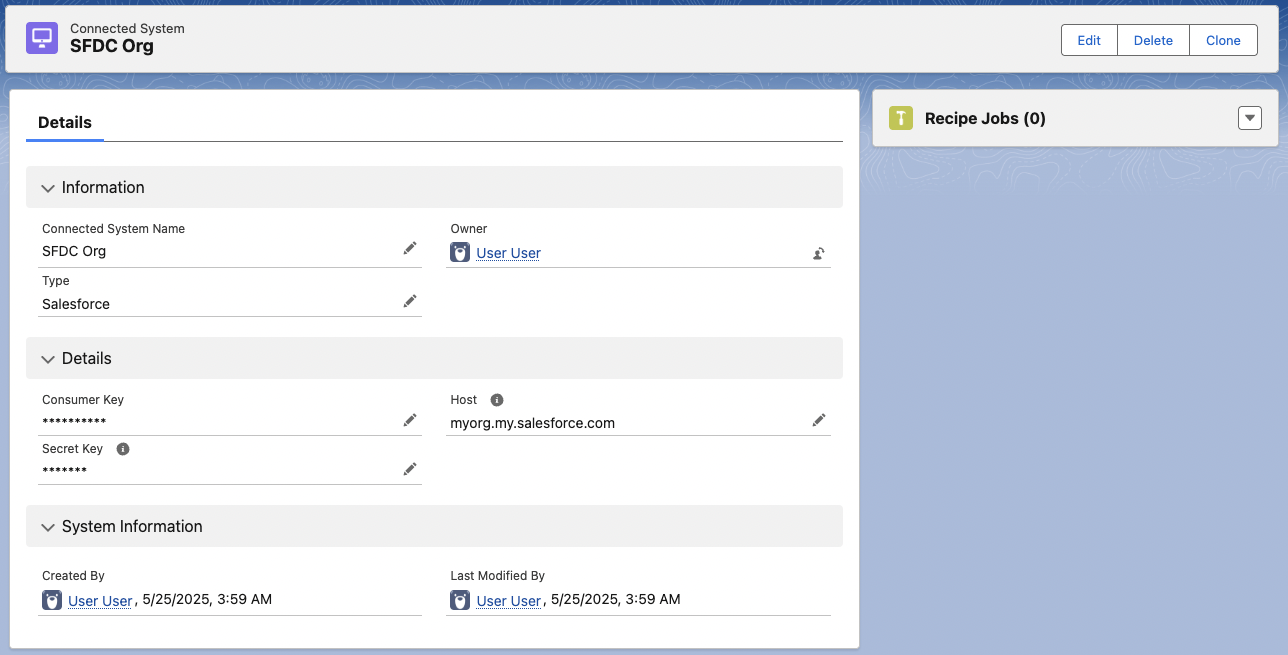The image size is (1288, 655).
Task: Switch to the Details tab
Action: point(64,122)
